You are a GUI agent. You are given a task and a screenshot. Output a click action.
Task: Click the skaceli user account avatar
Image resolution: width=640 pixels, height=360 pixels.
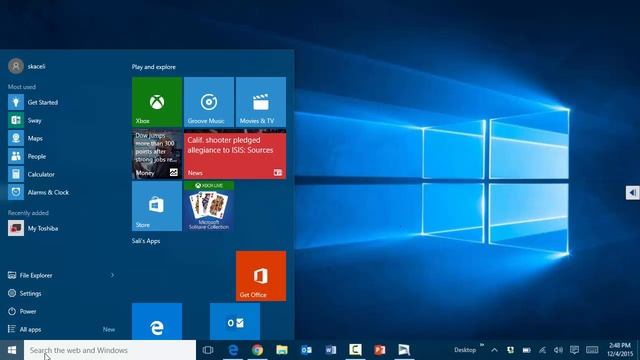click(x=16, y=66)
